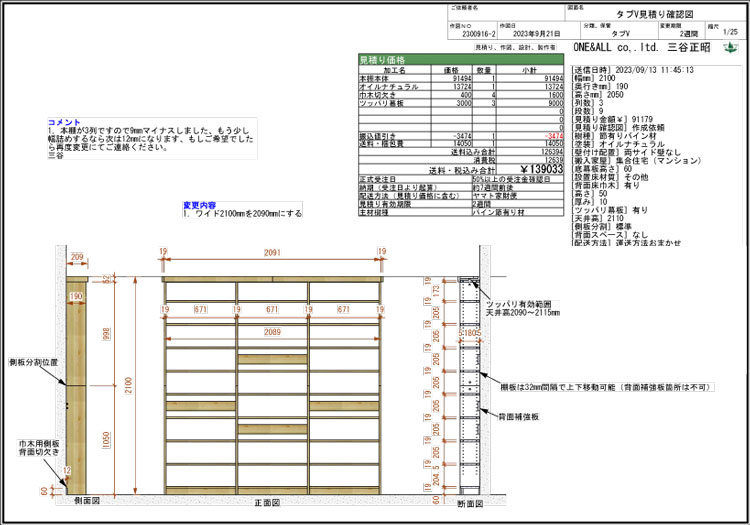
Task: Select the 側板分割位置 annotation
Action: click(33, 362)
